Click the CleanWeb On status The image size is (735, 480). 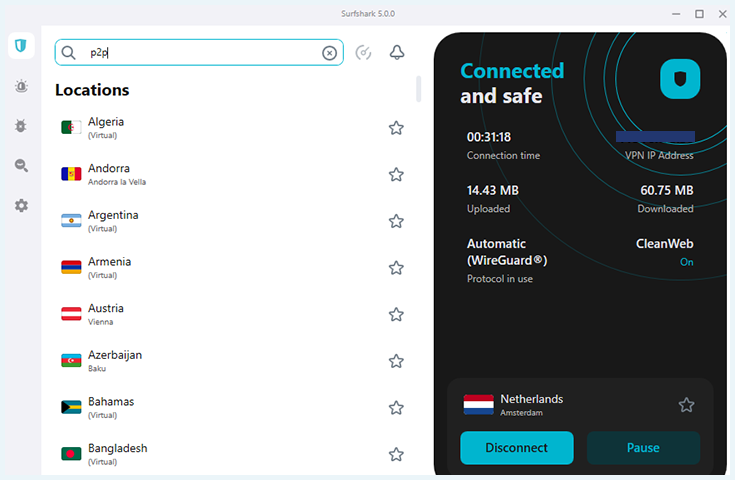[x=664, y=253]
